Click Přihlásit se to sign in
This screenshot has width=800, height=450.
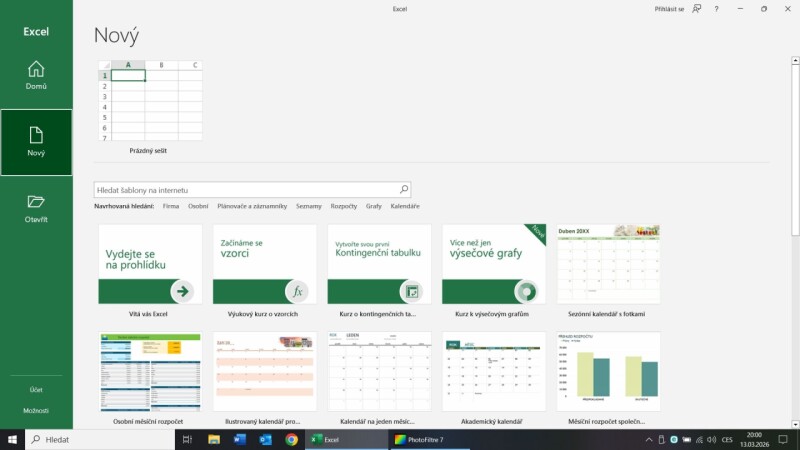pyautogui.click(x=669, y=9)
